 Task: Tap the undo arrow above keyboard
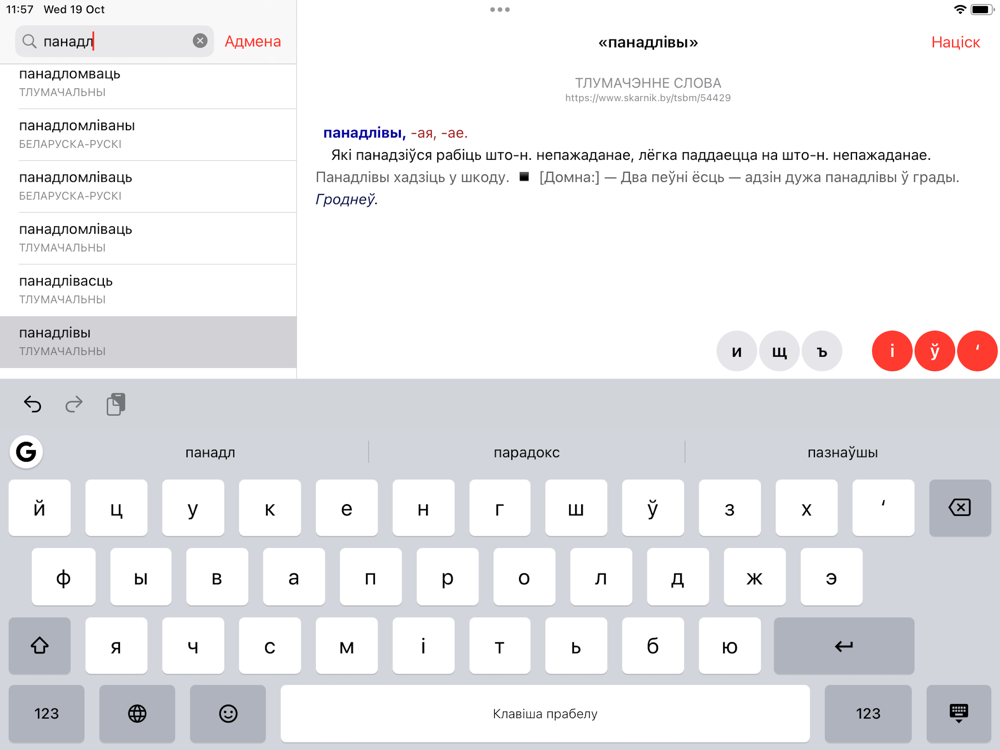tap(33, 404)
